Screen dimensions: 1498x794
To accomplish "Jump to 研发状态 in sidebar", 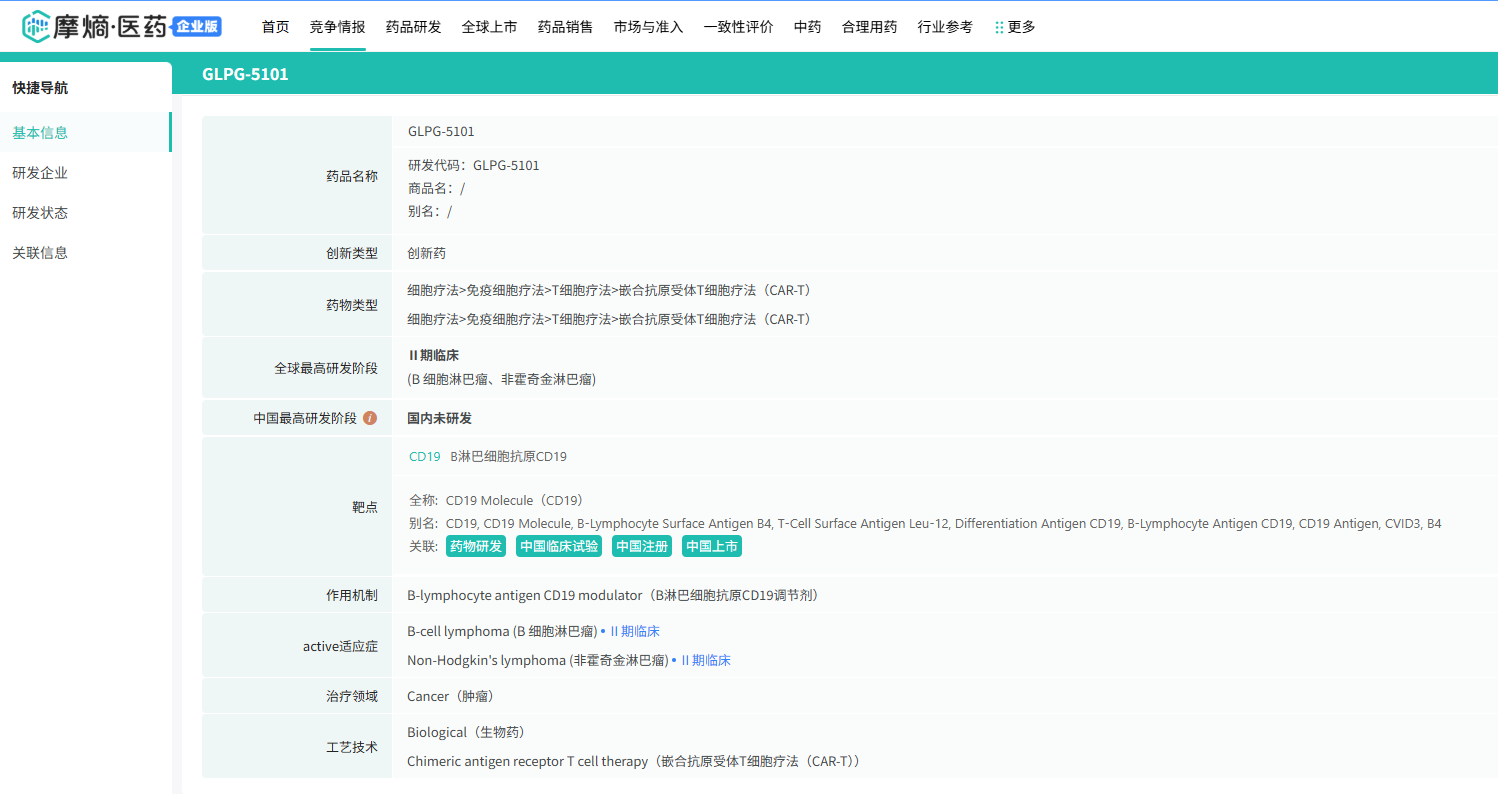I will point(40,213).
